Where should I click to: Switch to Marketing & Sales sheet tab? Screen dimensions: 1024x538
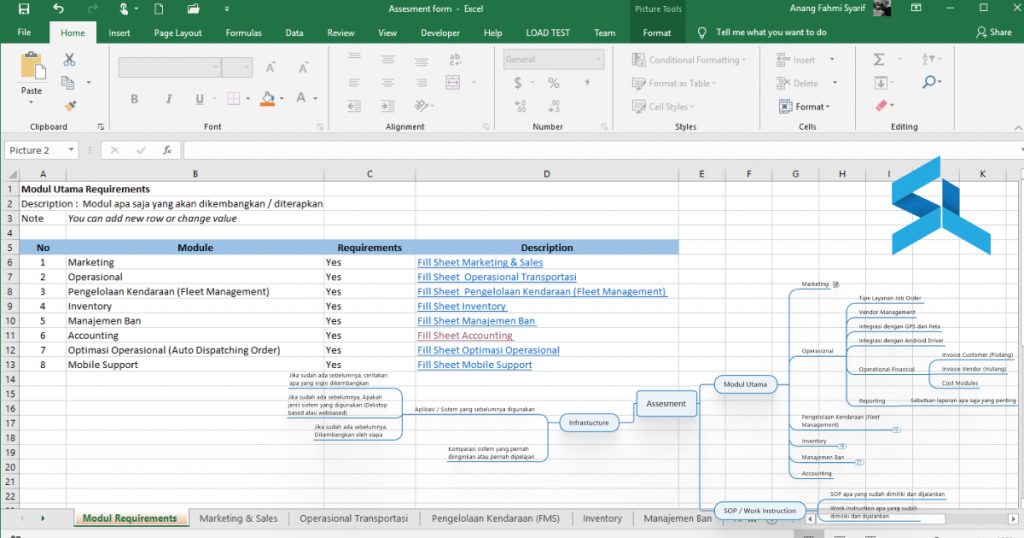coord(238,518)
